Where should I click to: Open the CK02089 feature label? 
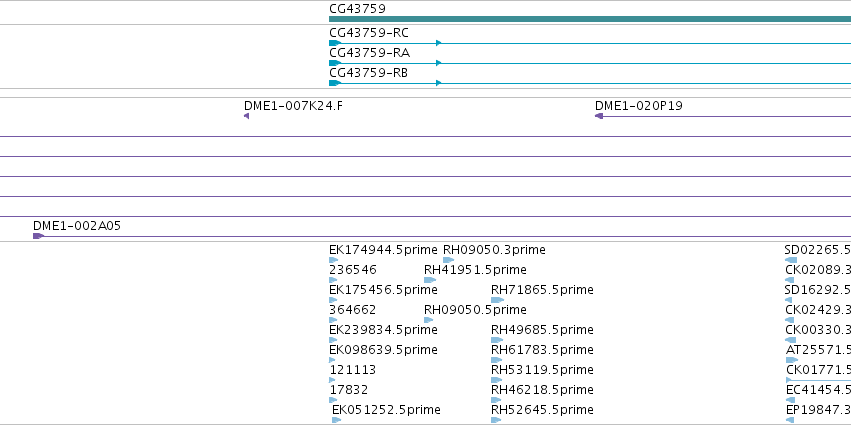[818, 270]
